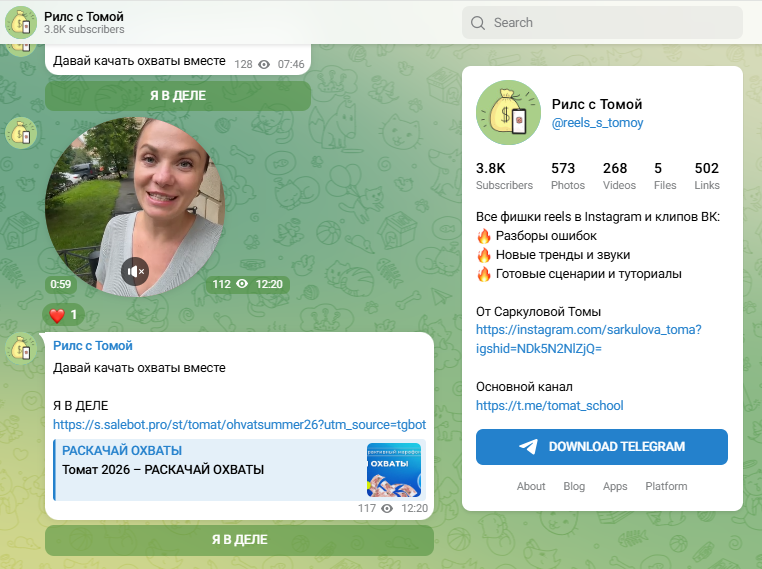Click views eye icon beside 112
The width and height of the screenshot is (762, 569).
[x=242, y=284]
